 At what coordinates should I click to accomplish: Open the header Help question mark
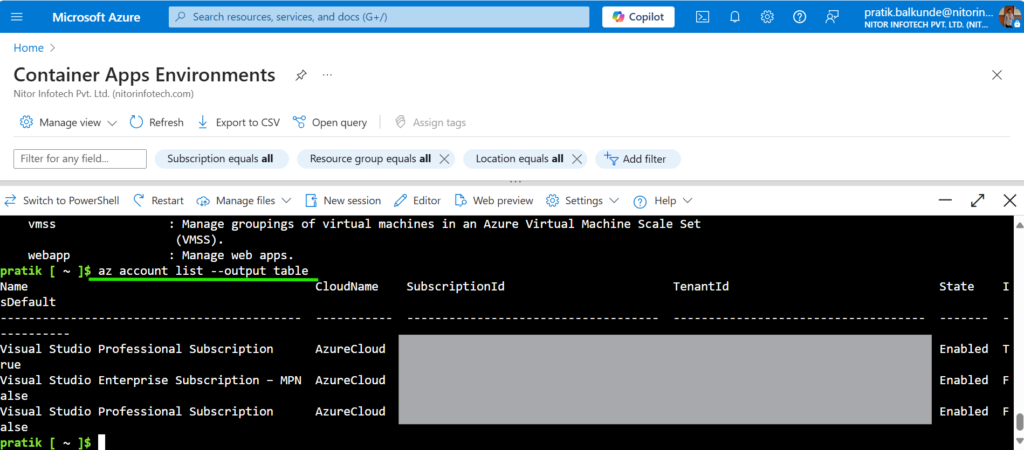pyautogui.click(x=799, y=17)
